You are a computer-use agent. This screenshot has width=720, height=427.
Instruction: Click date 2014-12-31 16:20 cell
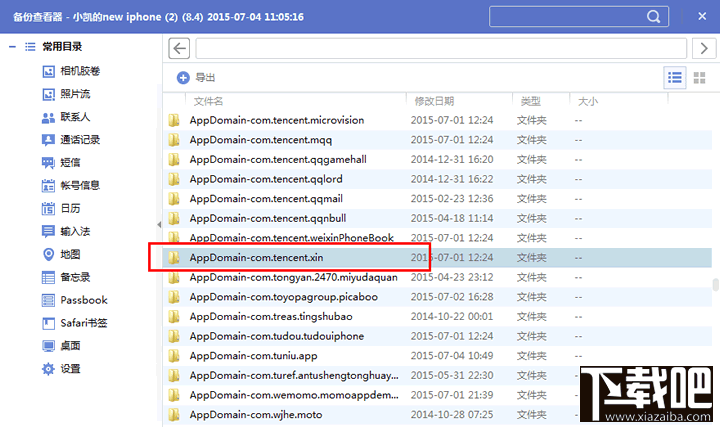(452, 159)
